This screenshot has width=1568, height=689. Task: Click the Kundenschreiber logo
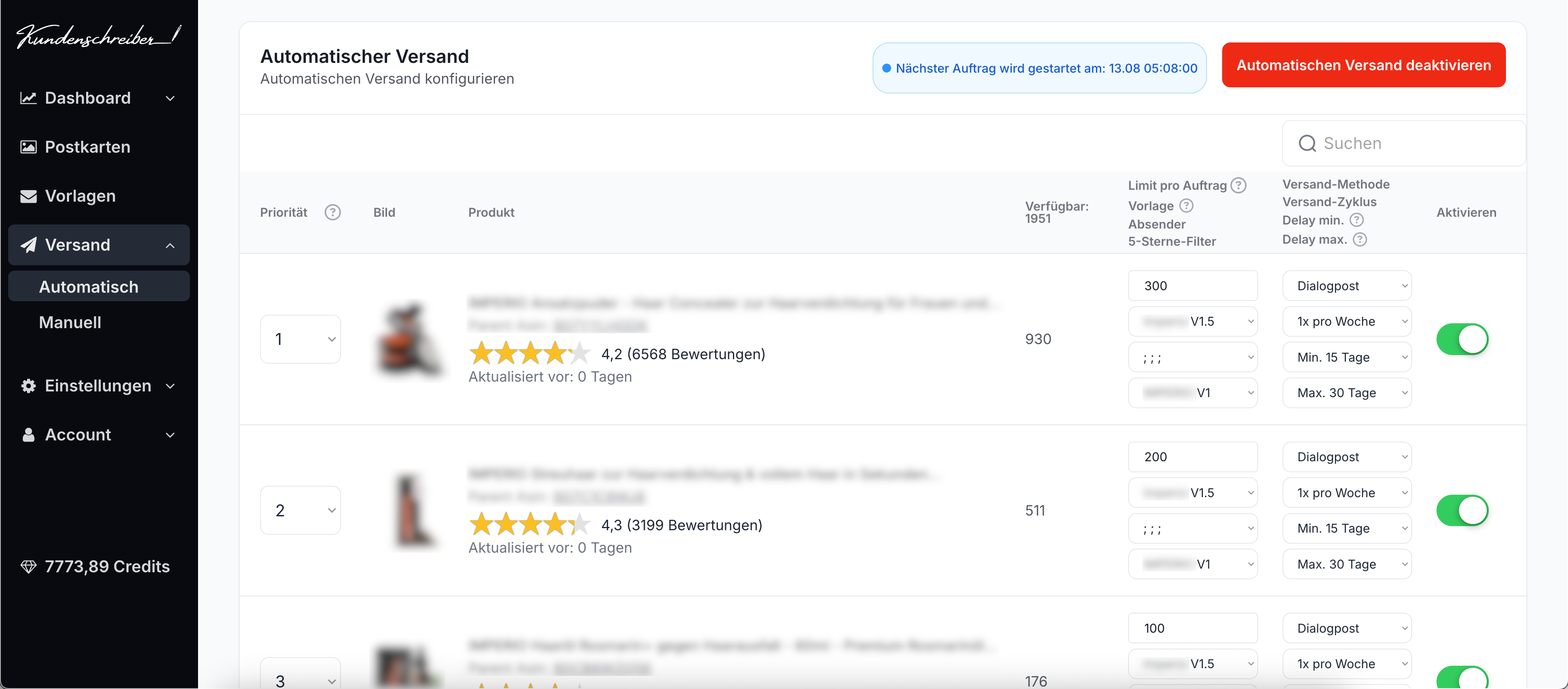(98, 36)
